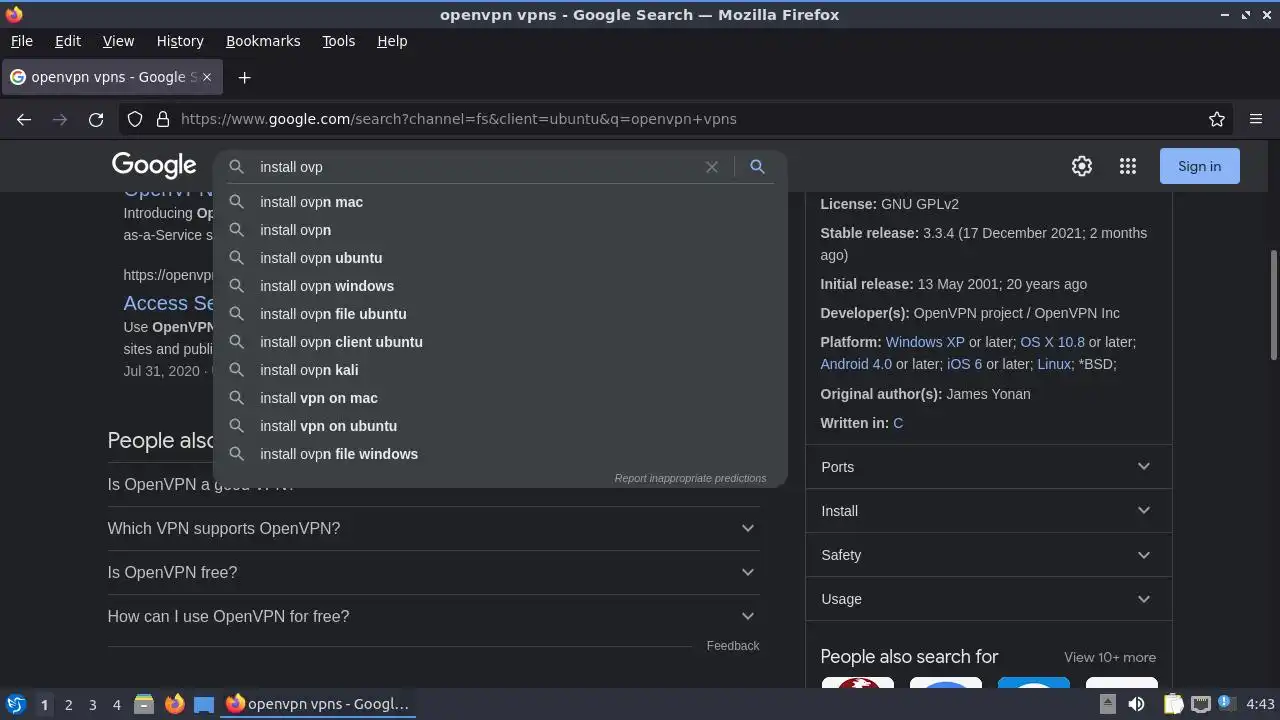Open the View menu
This screenshot has width=1280, height=720.
(118, 41)
